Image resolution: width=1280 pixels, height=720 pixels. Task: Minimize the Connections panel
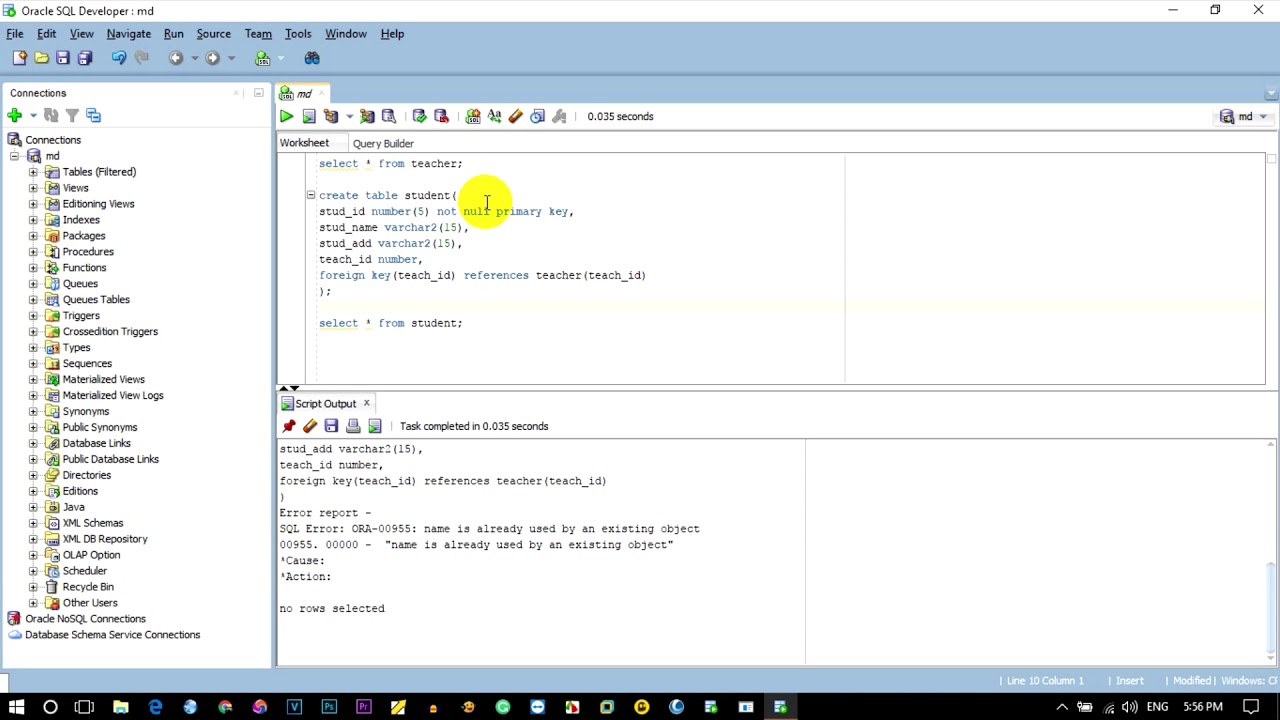pos(258,93)
